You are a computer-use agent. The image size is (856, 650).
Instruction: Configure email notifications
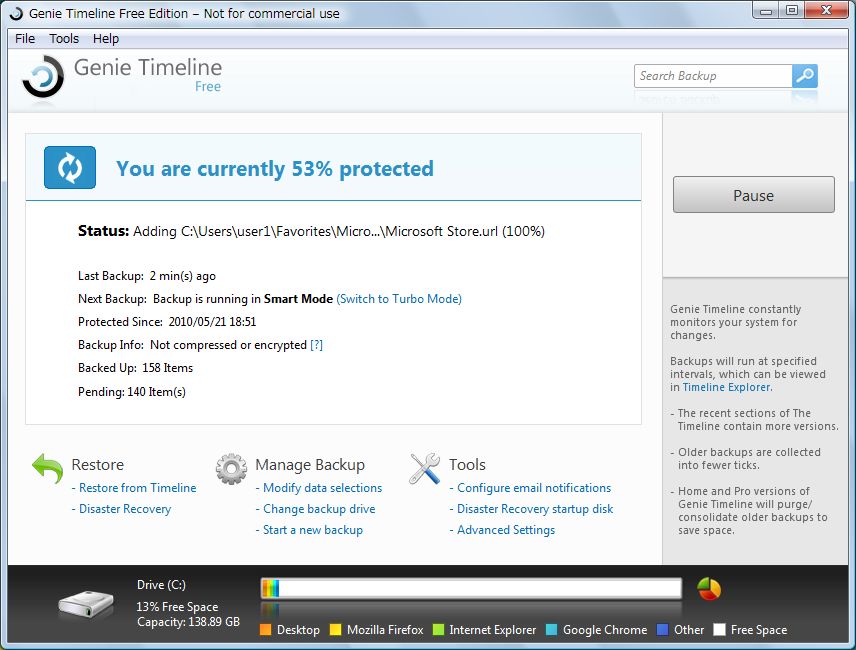pyautogui.click(x=534, y=488)
